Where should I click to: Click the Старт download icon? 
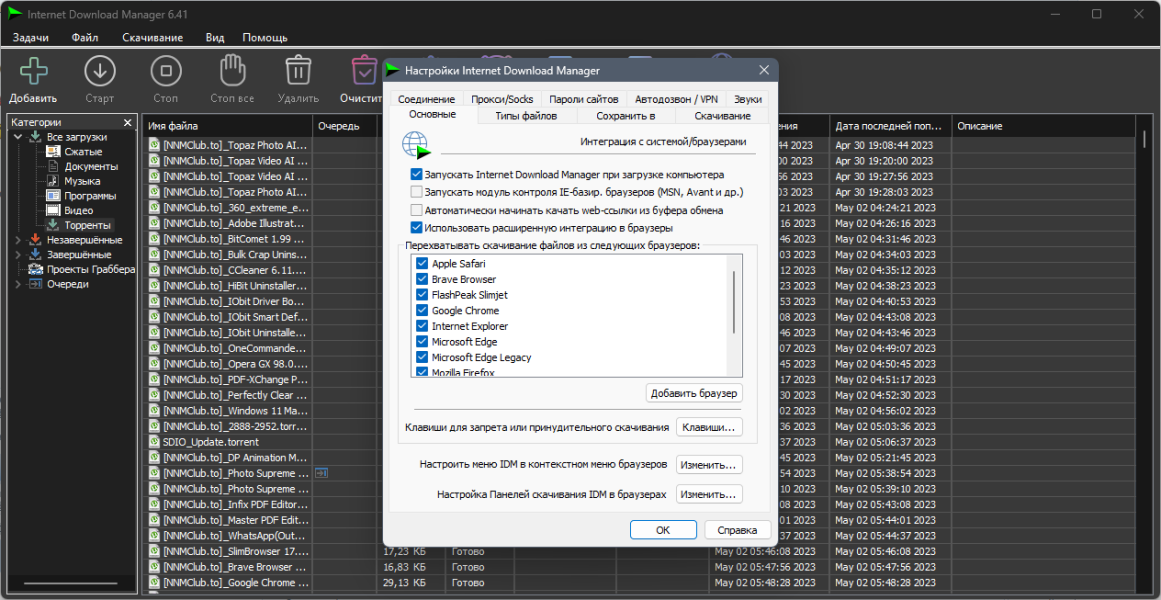pos(99,72)
